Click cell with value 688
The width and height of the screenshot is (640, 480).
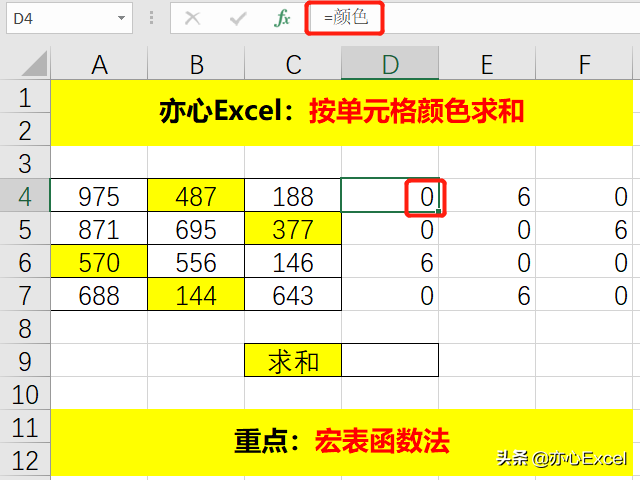(99, 294)
